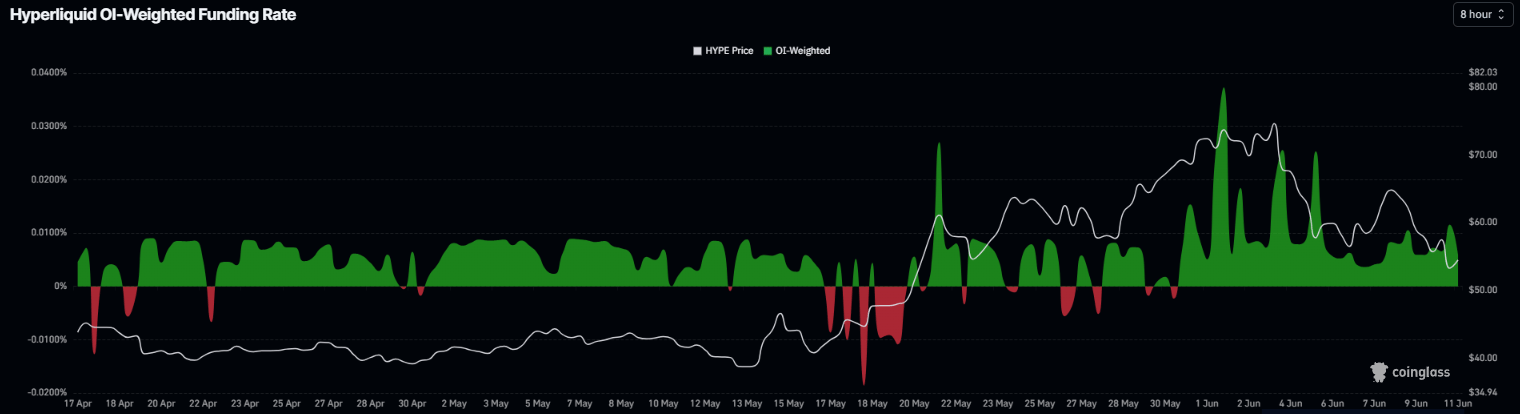Click the 28 Apr date label
Image resolution: width=1520 pixels, height=414 pixels.
click(x=369, y=403)
